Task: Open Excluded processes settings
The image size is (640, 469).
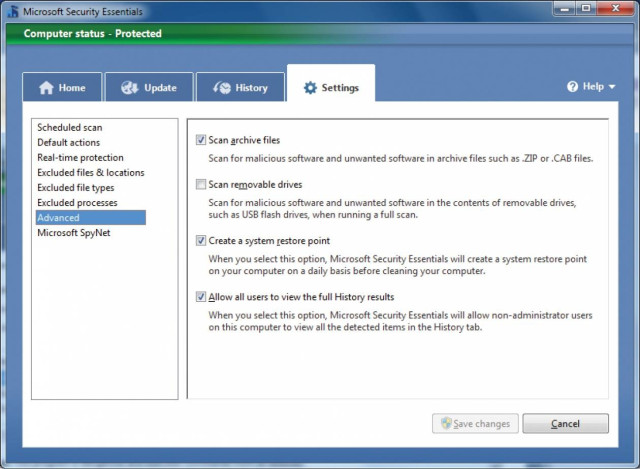Action: [x=77, y=203]
